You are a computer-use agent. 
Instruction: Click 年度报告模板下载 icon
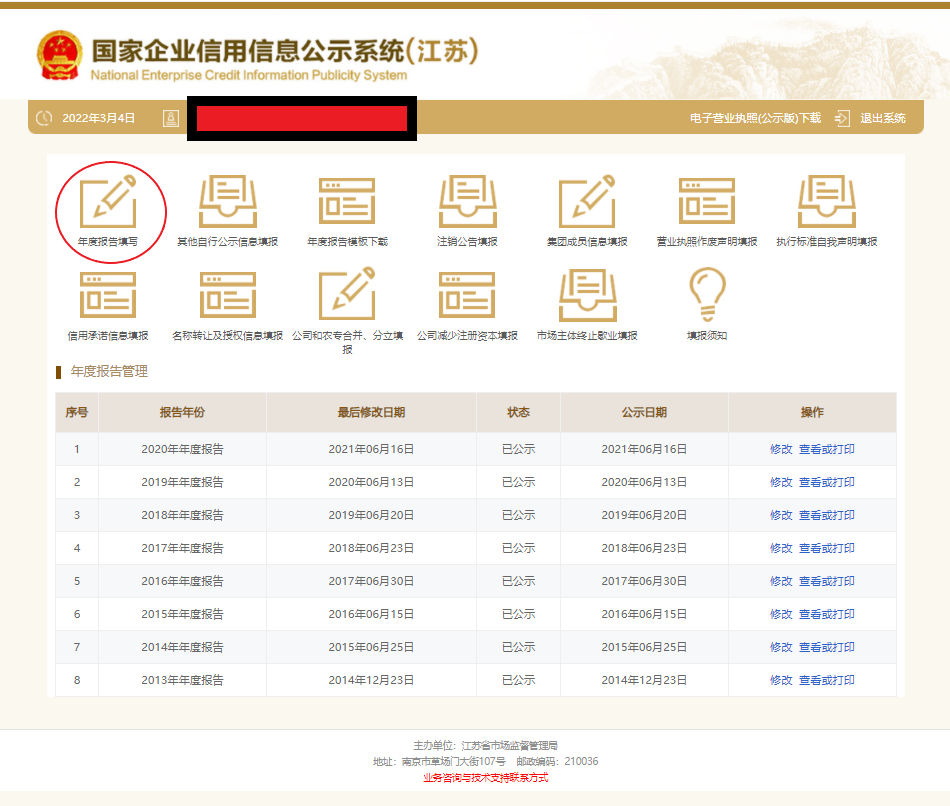click(x=347, y=201)
